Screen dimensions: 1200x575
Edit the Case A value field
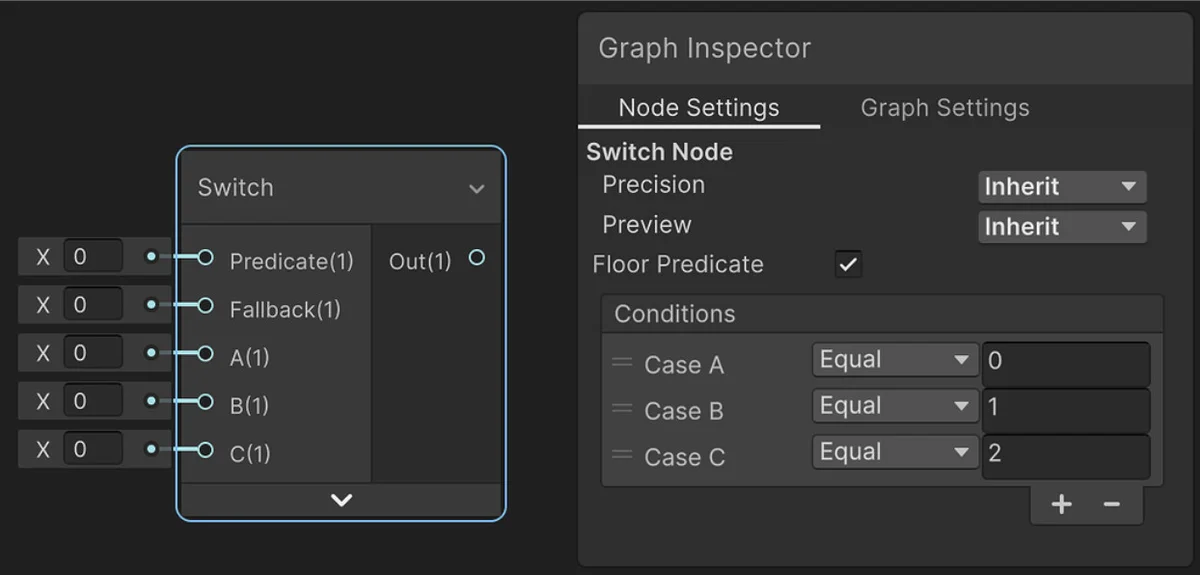pos(1066,363)
